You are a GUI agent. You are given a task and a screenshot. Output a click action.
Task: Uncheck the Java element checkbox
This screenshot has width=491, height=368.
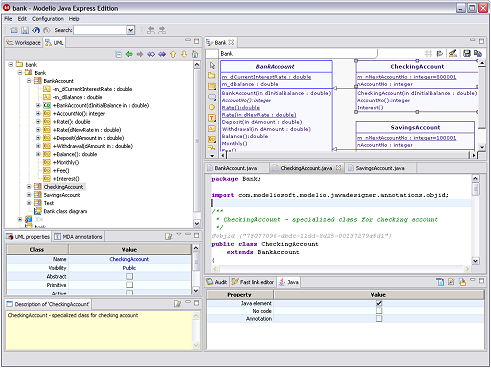coord(379,303)
